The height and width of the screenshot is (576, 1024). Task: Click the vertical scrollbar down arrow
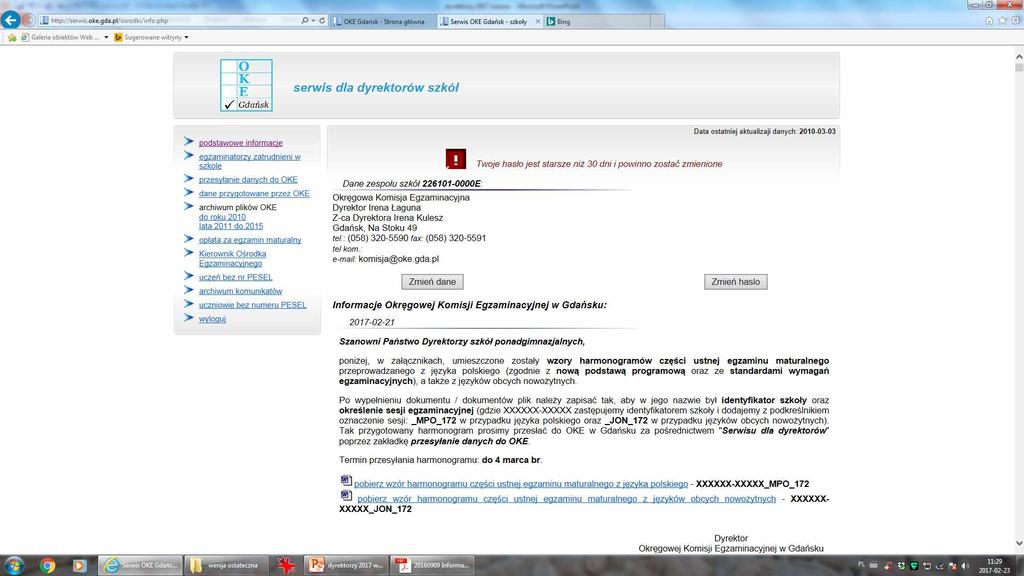tap(1019, 543)
